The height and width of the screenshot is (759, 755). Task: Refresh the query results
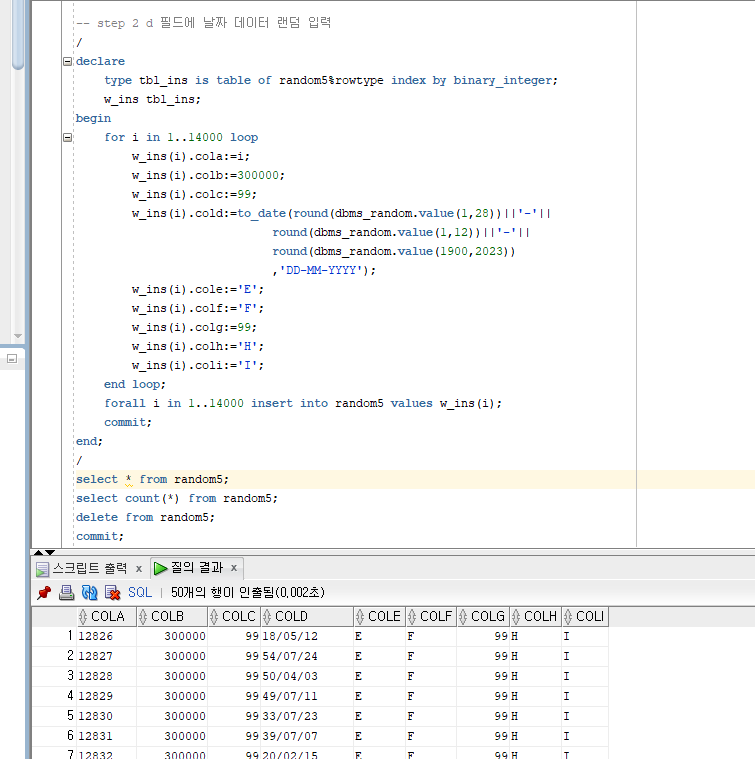(x=90, y=592)
